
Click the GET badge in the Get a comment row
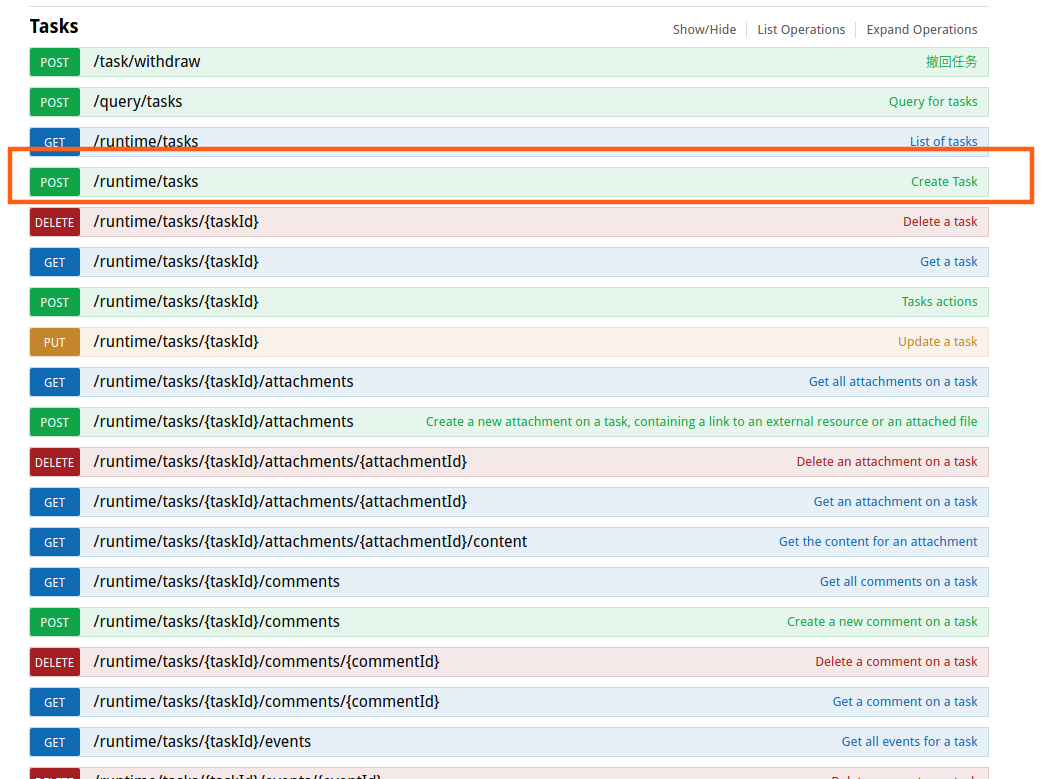point(54,702)
